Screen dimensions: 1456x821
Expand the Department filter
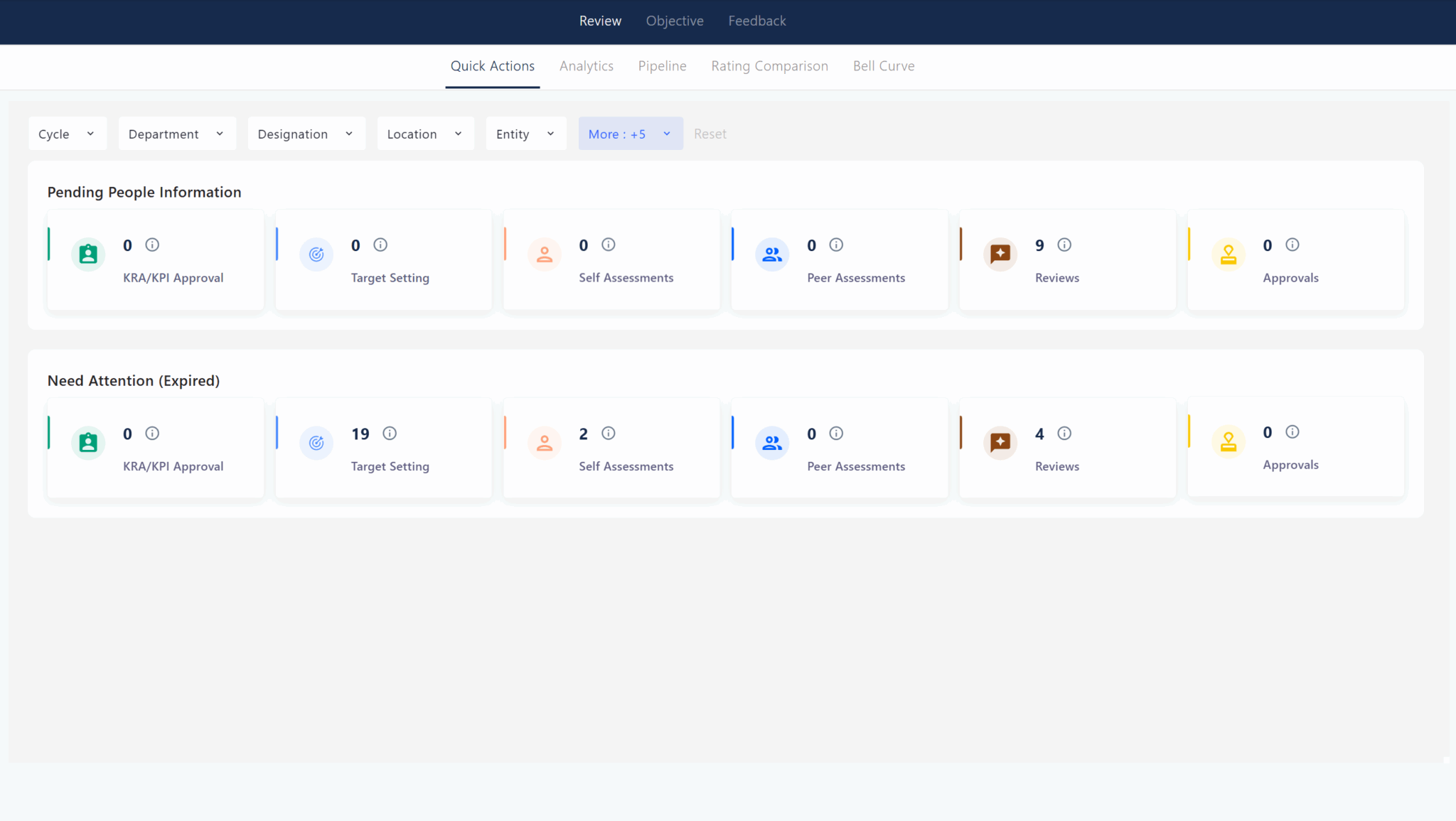(x=176, y=133)
